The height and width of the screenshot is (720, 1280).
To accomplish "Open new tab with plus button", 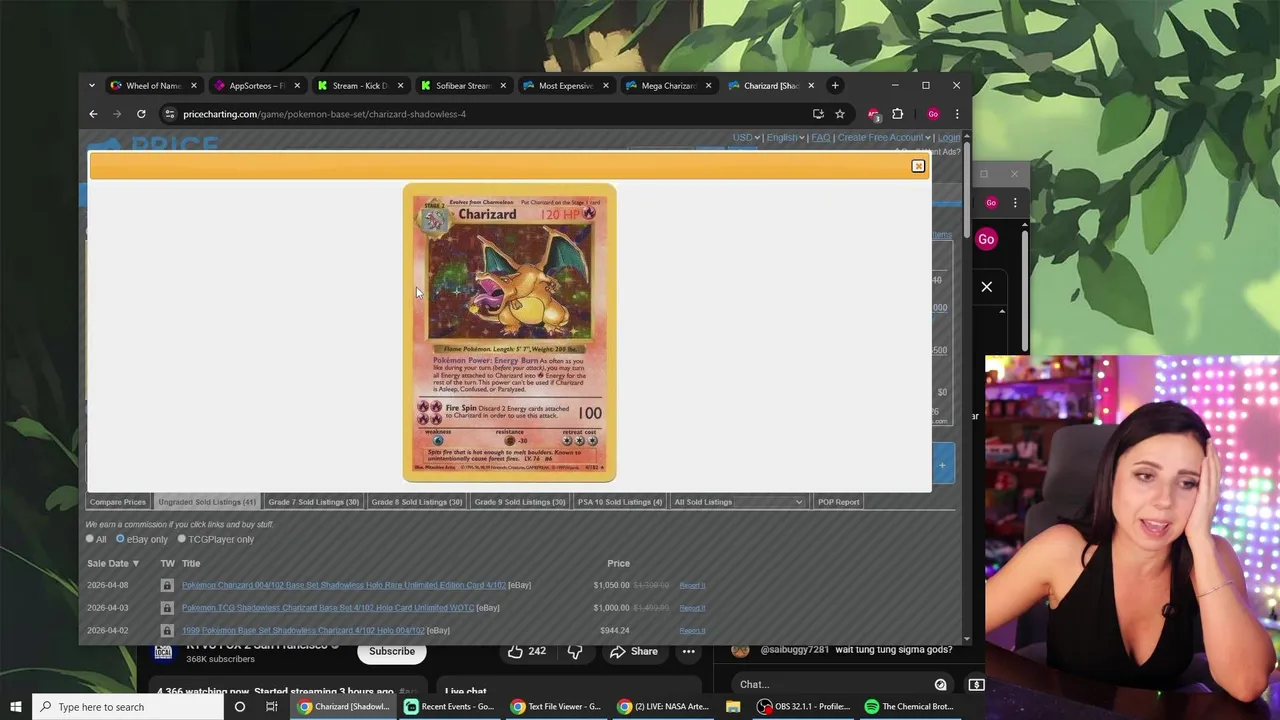I will [835, 85].
